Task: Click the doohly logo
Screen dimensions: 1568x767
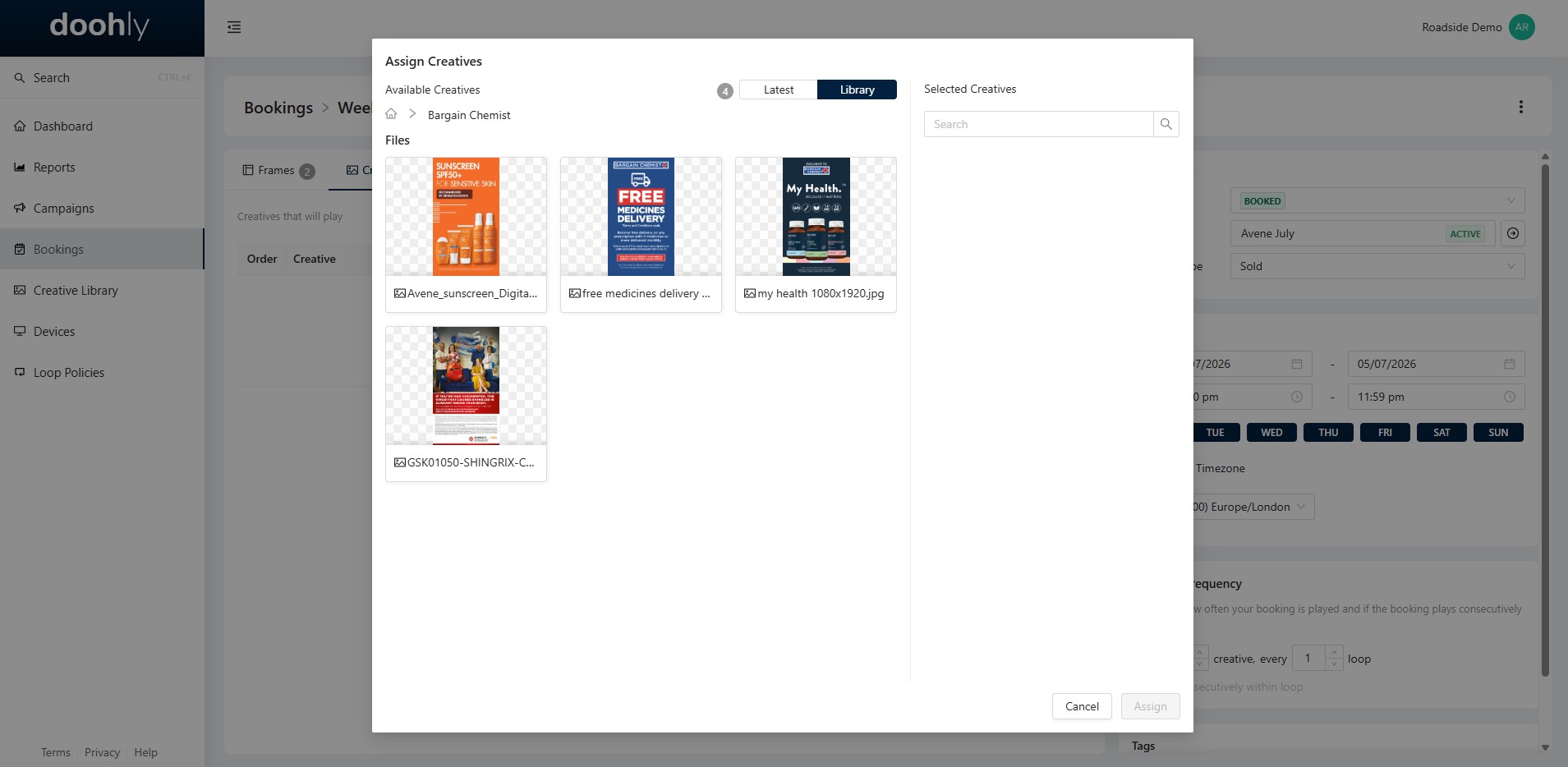Action: click(99, 26)
